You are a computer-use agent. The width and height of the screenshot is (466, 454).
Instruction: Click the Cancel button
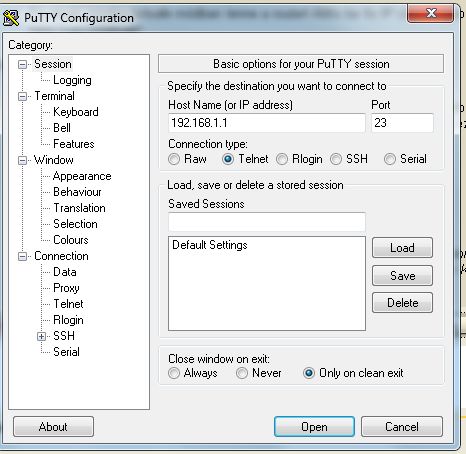coord(402,427)
